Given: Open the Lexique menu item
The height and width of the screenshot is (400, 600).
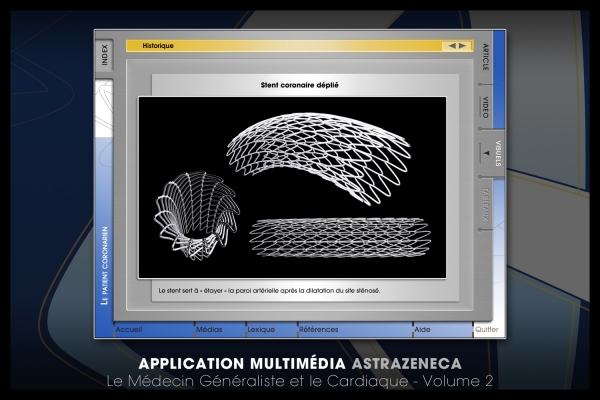Looking at the screenshot, I should point(261,329).
